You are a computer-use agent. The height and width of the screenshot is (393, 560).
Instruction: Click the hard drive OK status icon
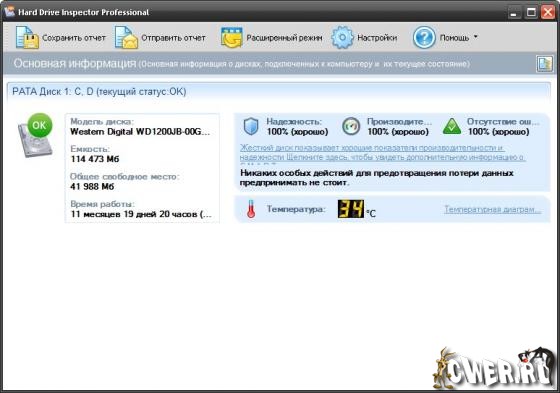click(36, 135)
